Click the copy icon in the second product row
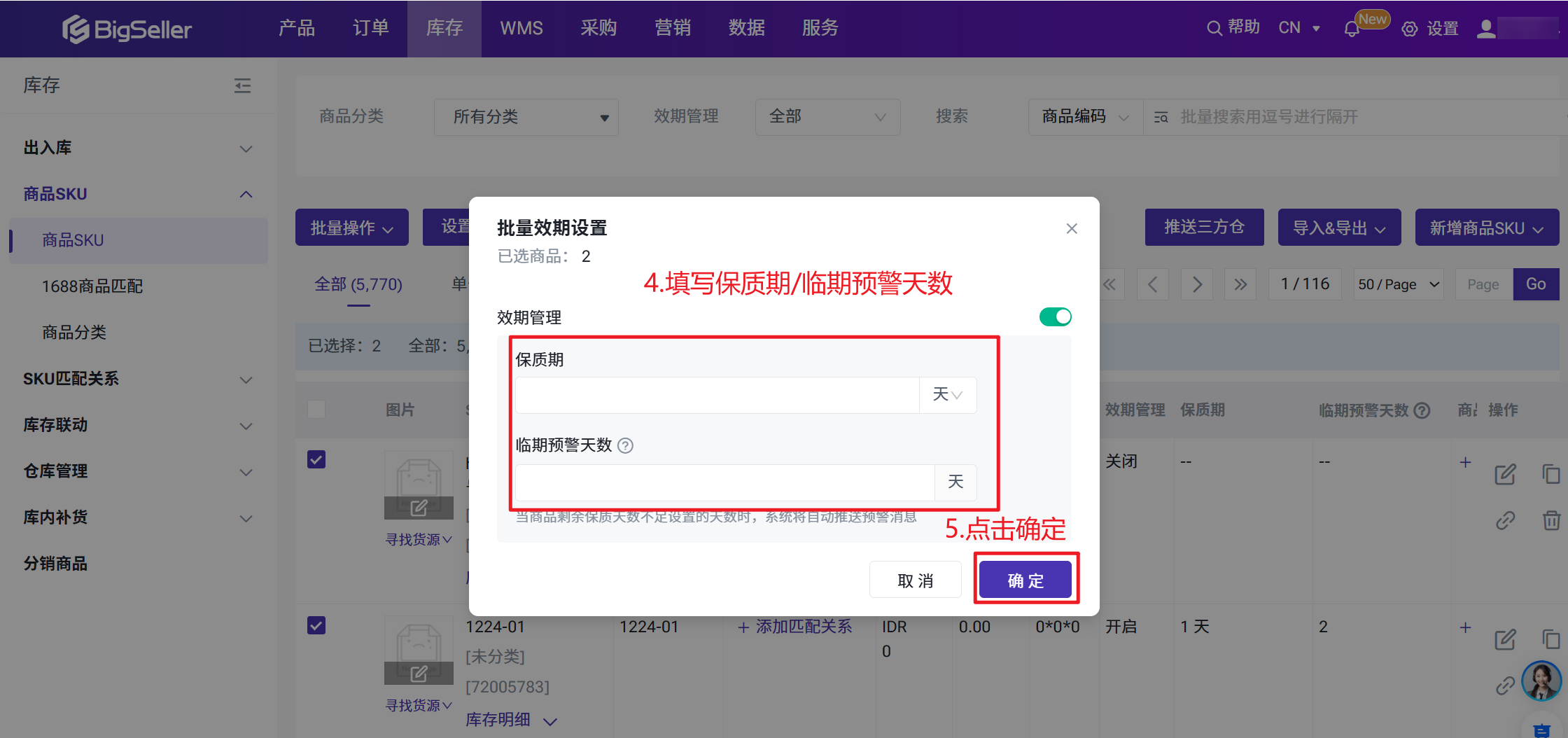 1550,639
